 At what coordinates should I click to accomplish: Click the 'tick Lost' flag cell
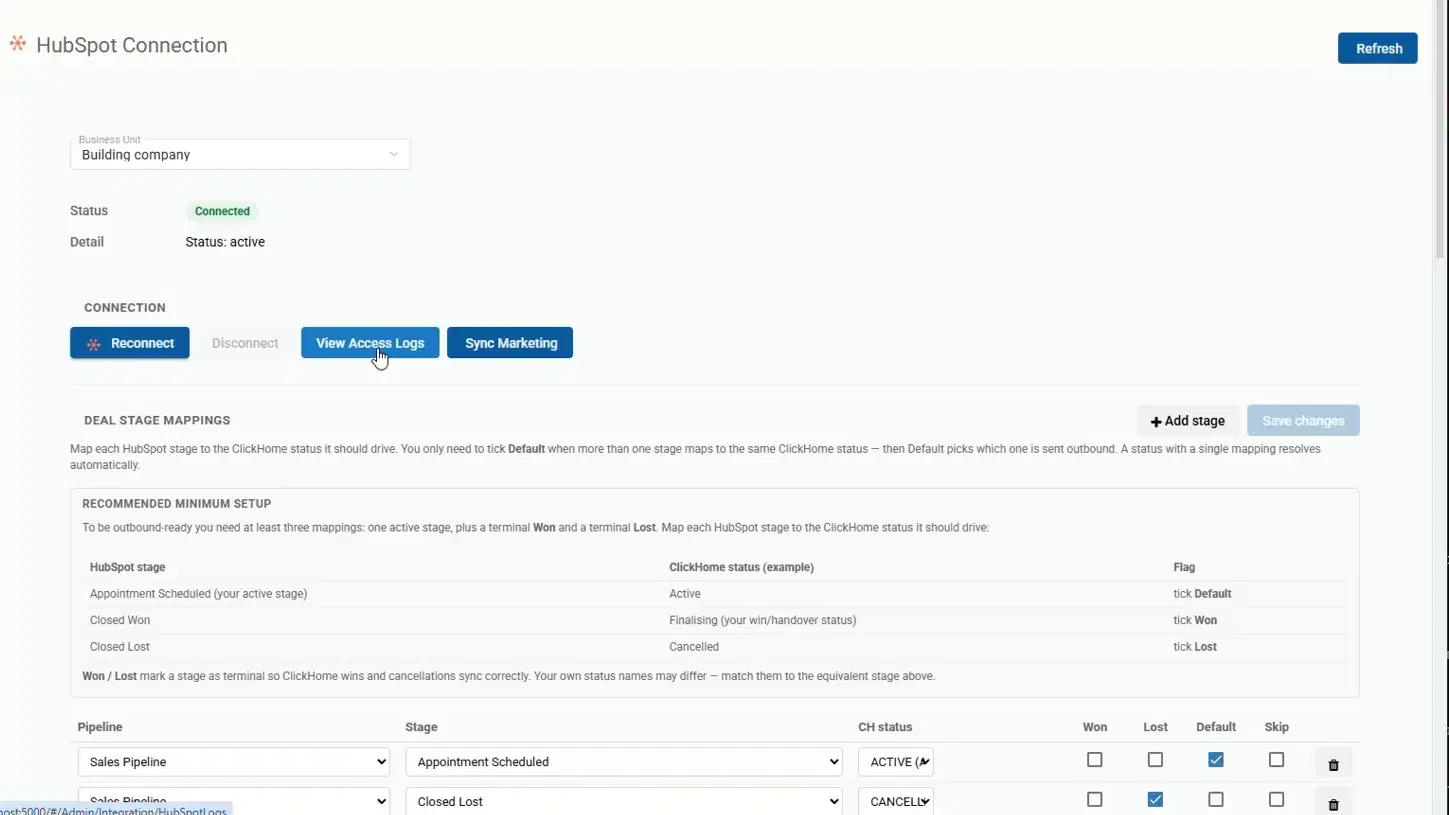tap(1195, 647)
